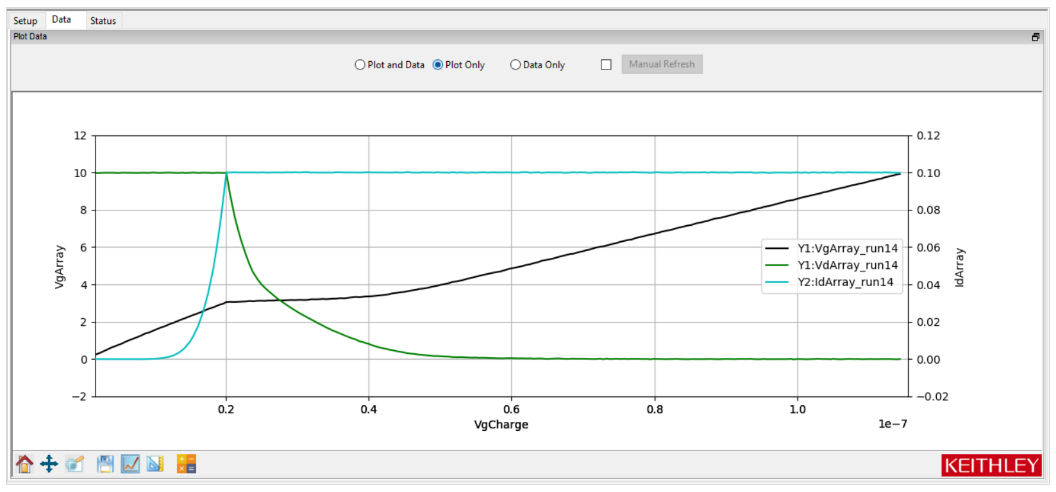The width and height of the screenshot is (1056, 492).
Task: Tick the checkbox beside Manual Refresh
Action: tap(606, 65)
